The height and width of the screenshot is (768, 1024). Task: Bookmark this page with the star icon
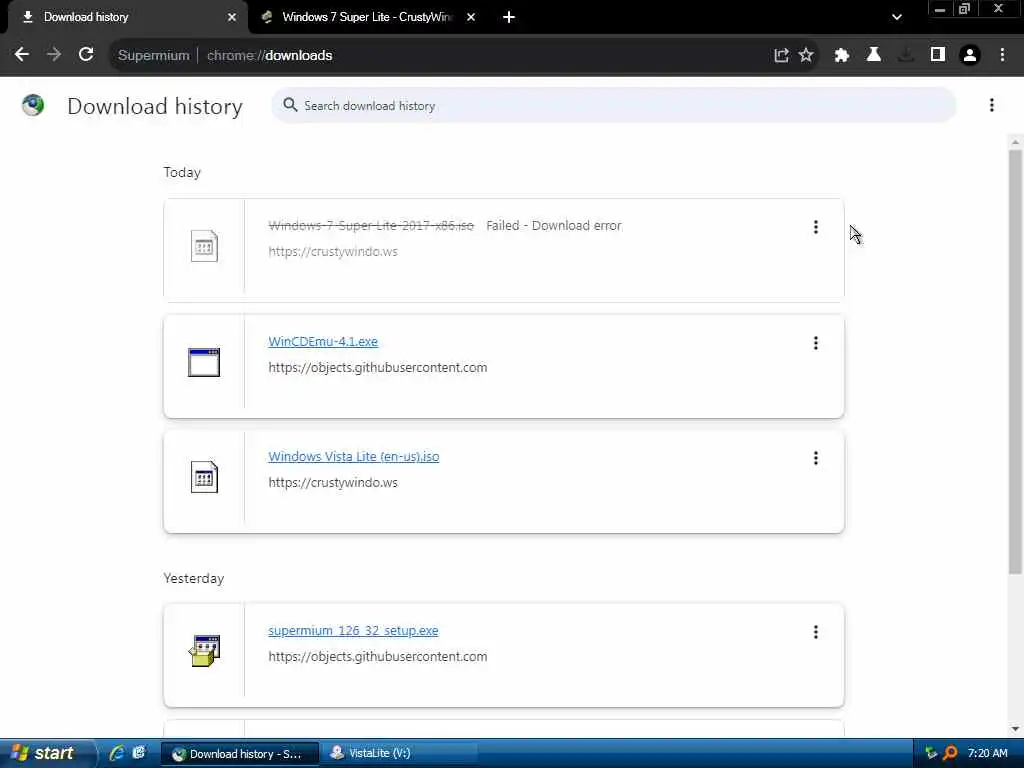(807, 56)
